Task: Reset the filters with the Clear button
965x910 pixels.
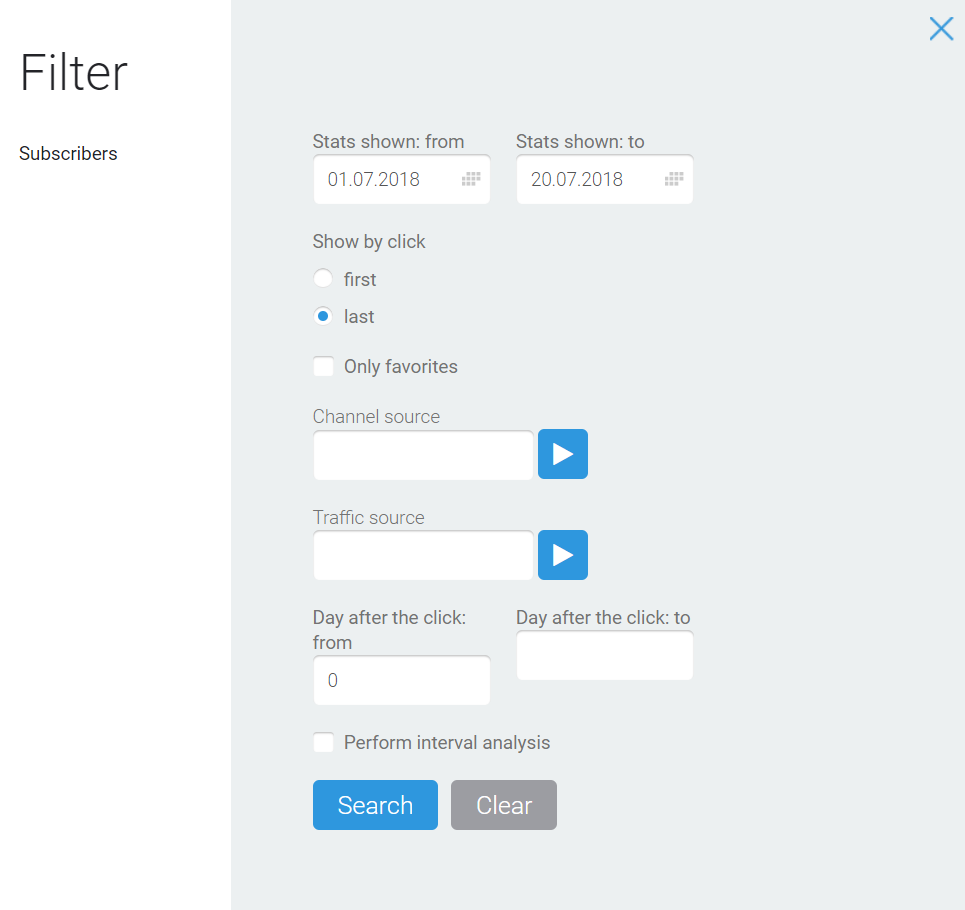Action: (x=504, y=805)
